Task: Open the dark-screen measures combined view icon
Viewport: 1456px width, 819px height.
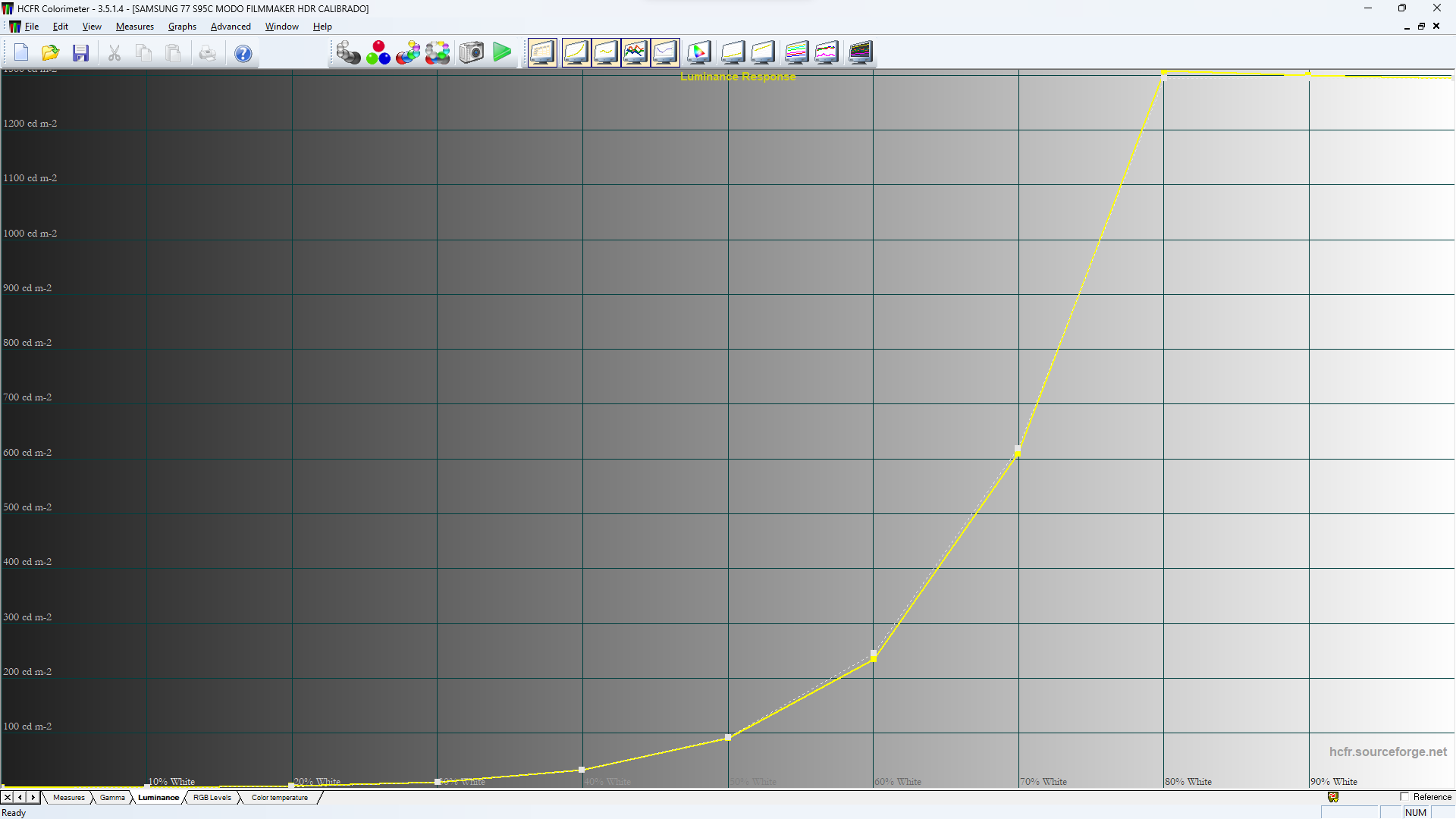Action: coord(860,52)
